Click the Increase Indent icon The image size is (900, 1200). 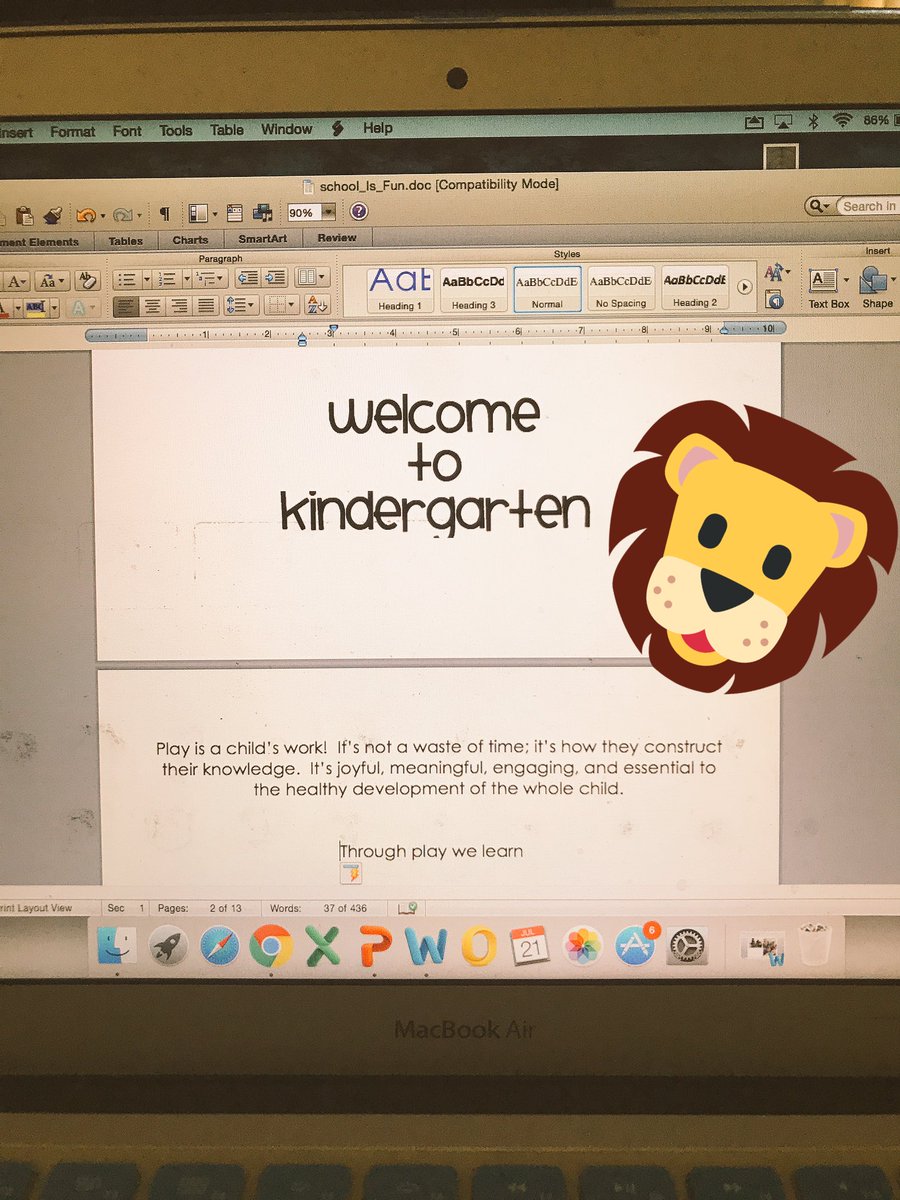point(275,277)
